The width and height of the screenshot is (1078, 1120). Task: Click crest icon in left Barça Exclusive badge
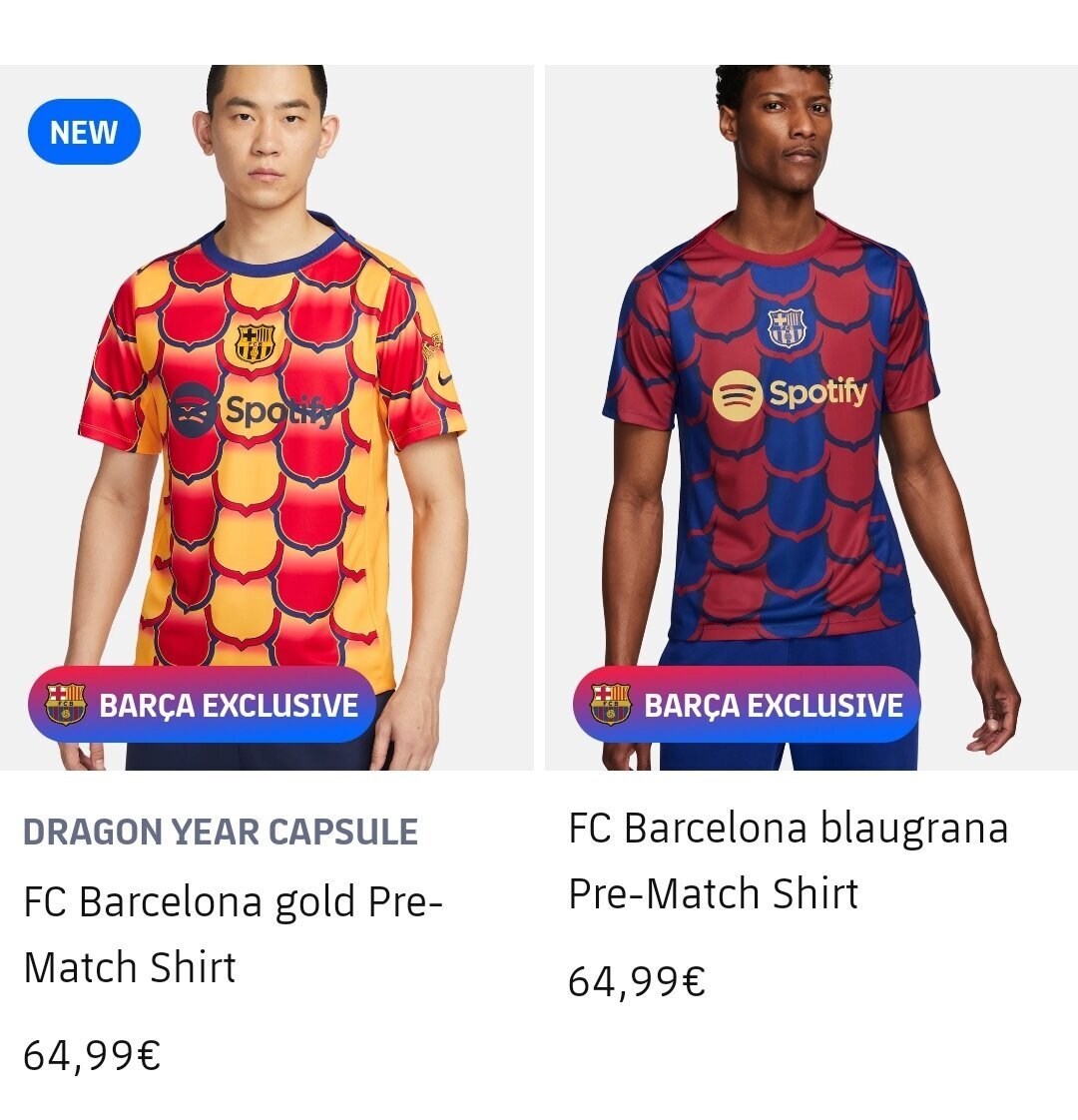click(65, 704)
